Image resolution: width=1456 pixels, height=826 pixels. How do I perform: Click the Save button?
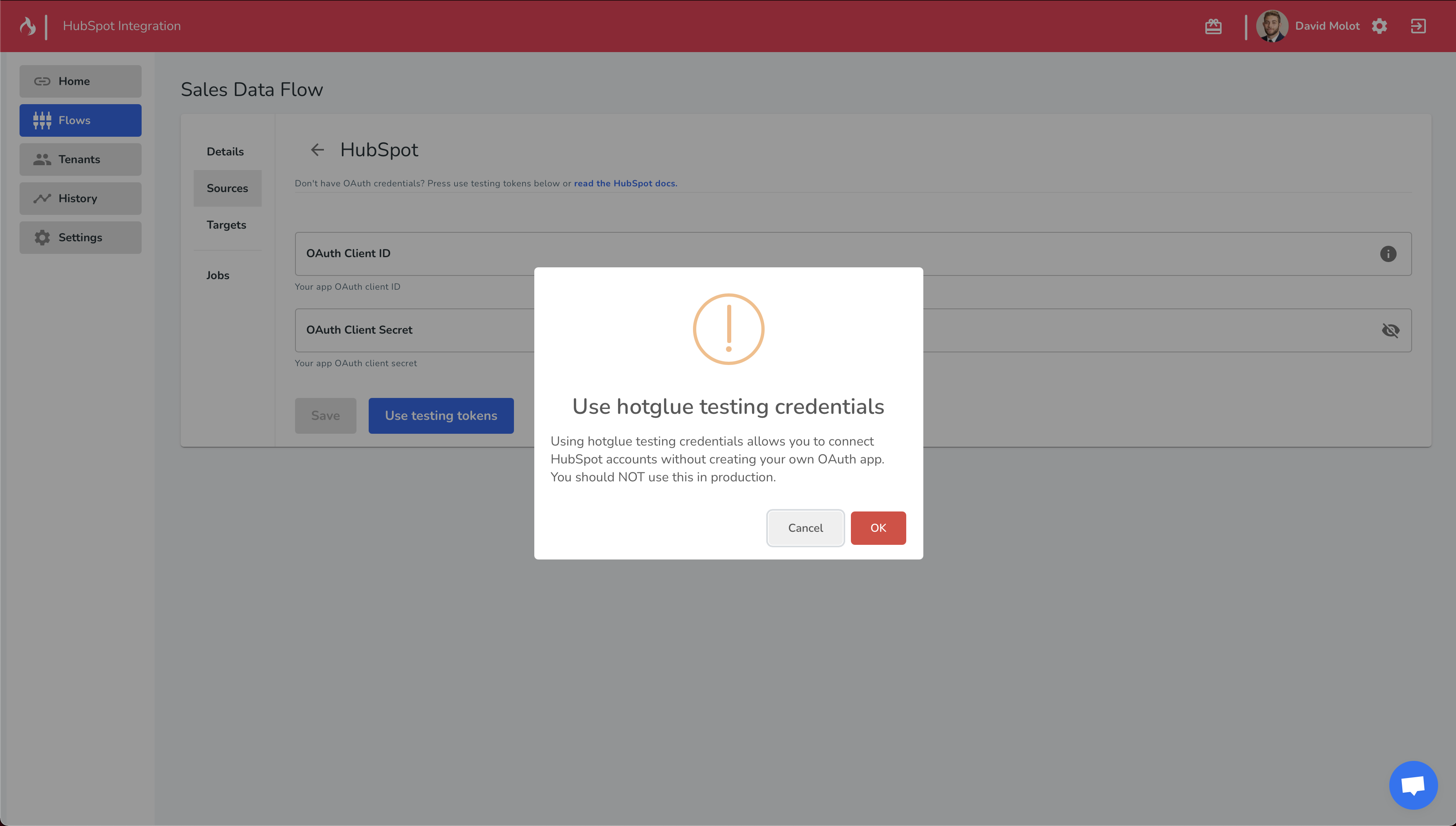(x=326, y=416)
